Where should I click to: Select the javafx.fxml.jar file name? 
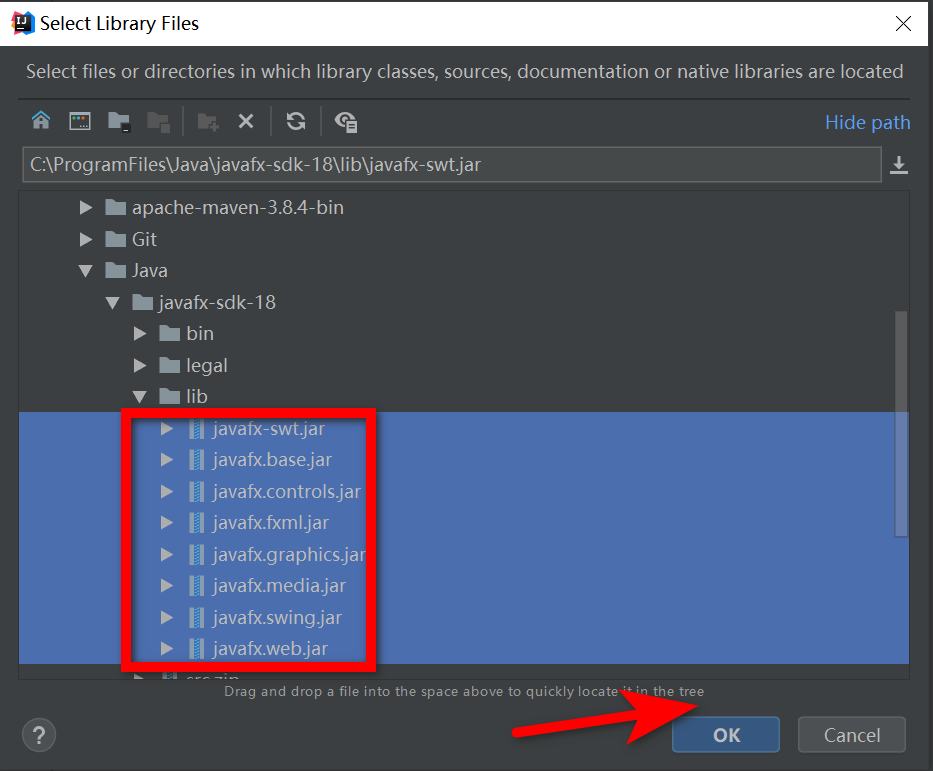[271, 523]
